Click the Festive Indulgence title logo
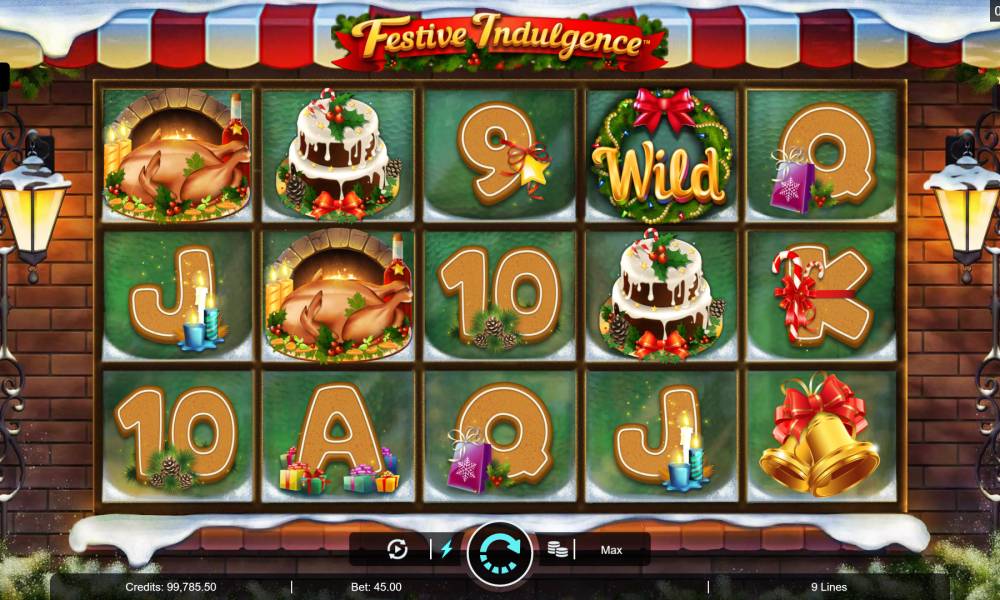This screenshot has height=600, width=1000. [500, 40]
